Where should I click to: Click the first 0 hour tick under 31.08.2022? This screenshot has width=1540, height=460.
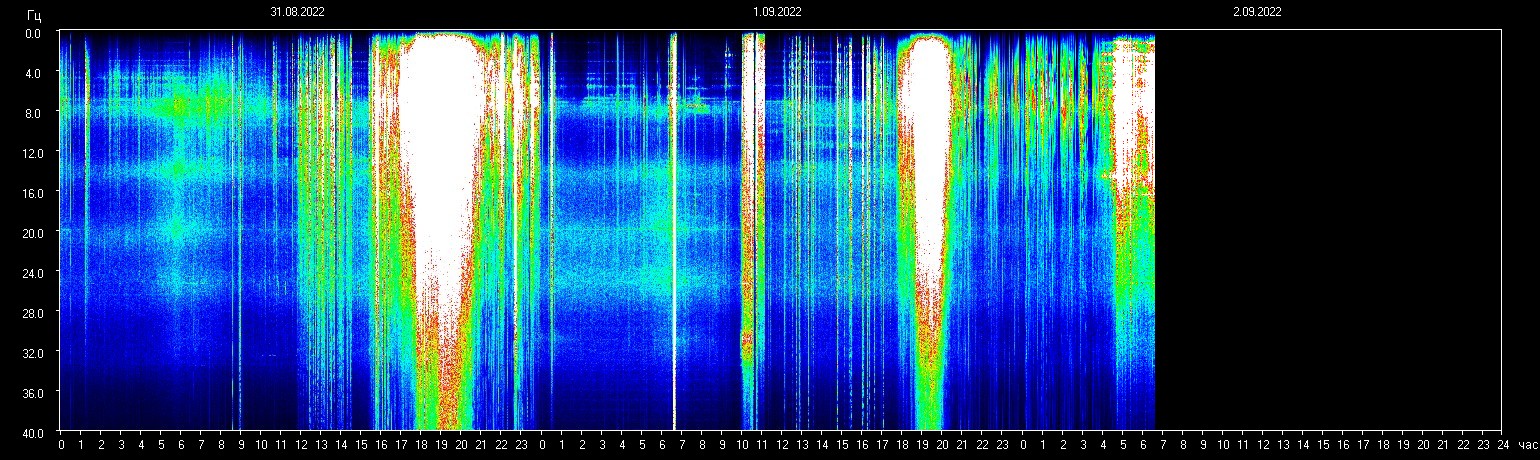pyautogui.click(x=61, y=445)
